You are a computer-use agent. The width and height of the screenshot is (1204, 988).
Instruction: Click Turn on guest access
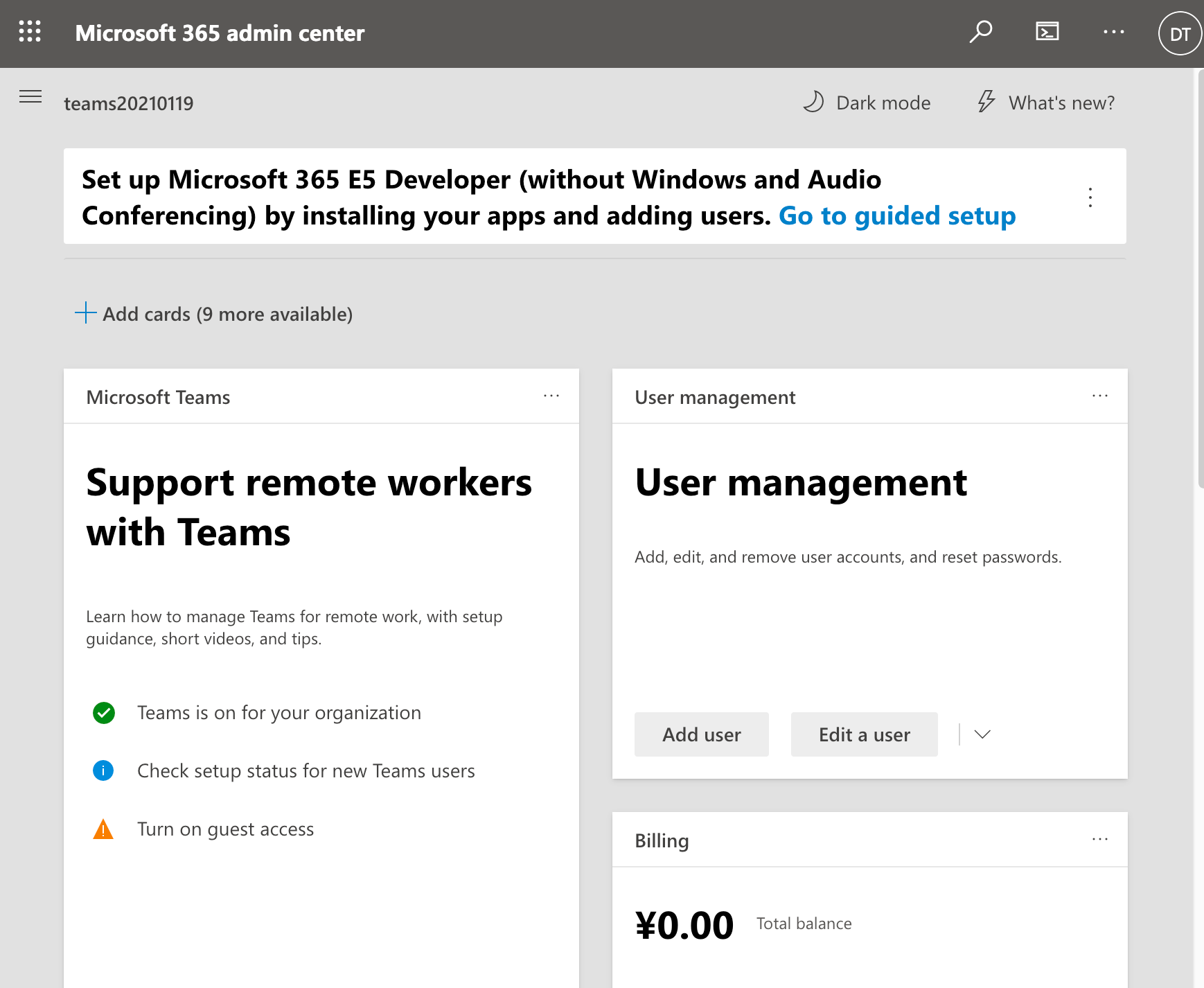pos(226,829)
